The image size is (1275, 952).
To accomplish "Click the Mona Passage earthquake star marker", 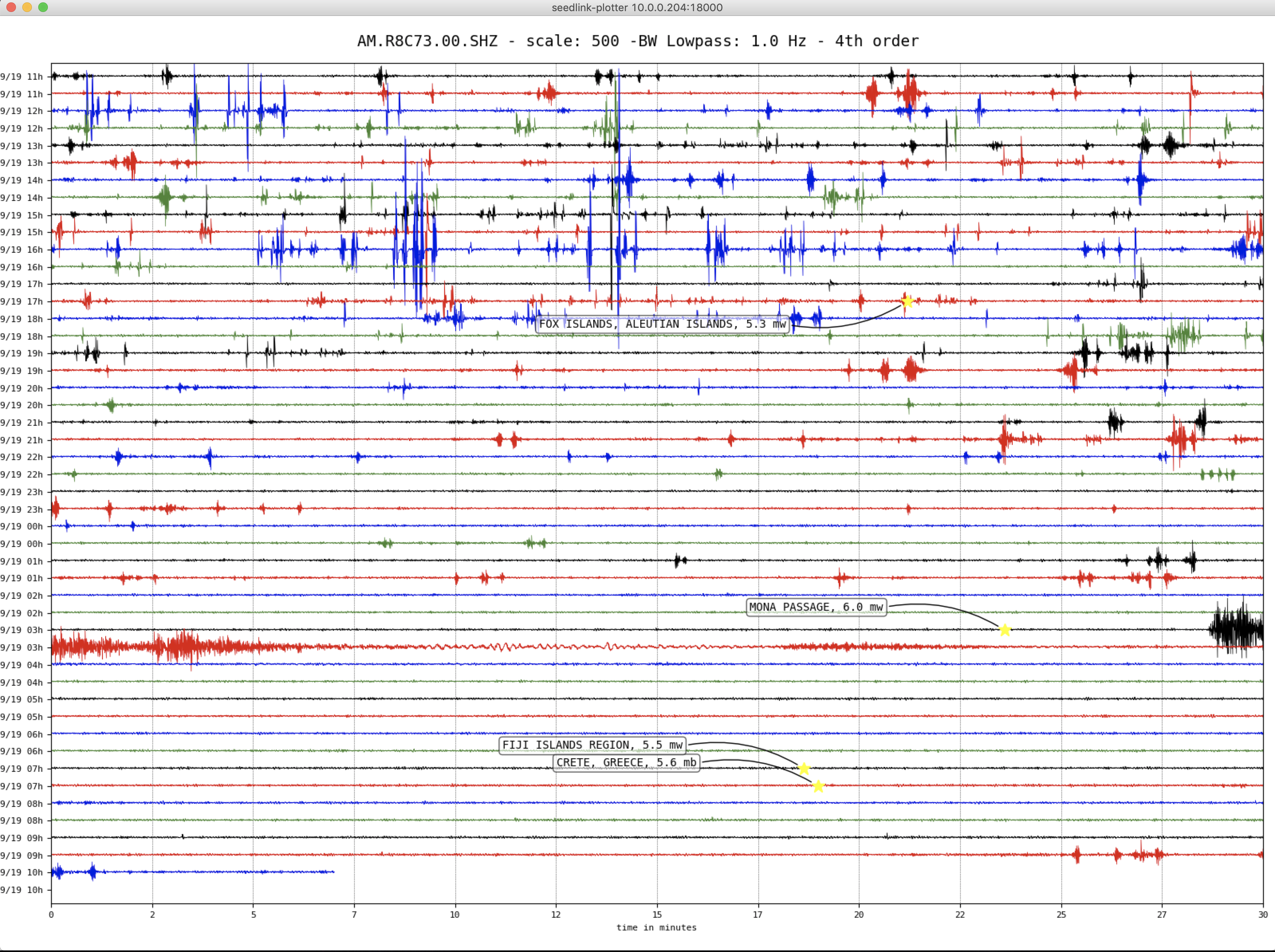I will [1005, 630].
